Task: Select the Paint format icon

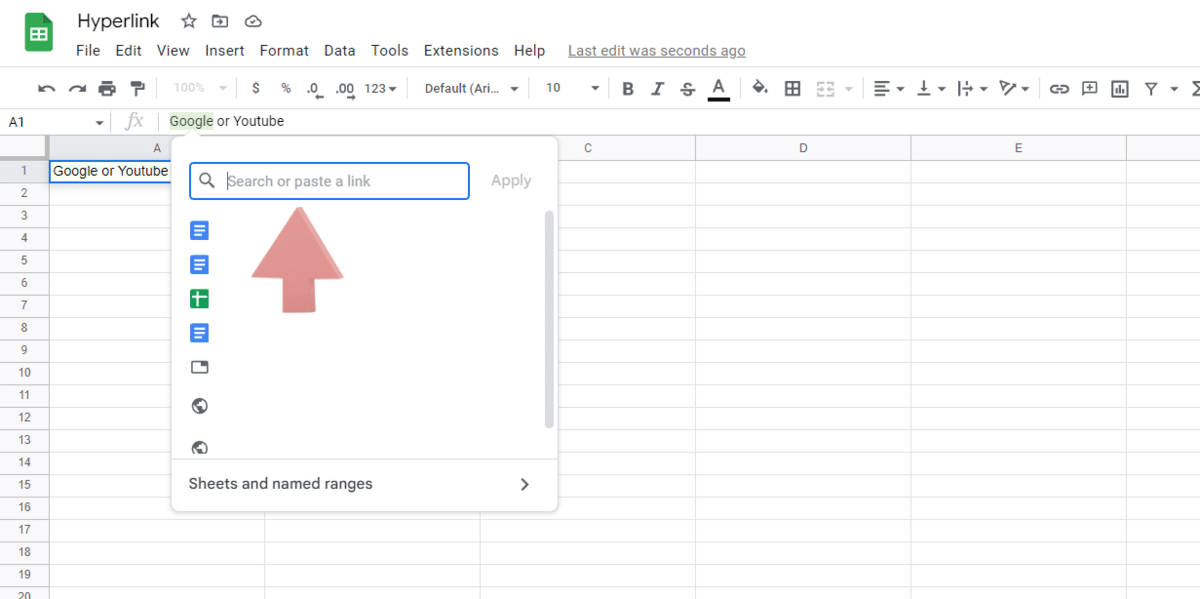Action: coord(138,88)
